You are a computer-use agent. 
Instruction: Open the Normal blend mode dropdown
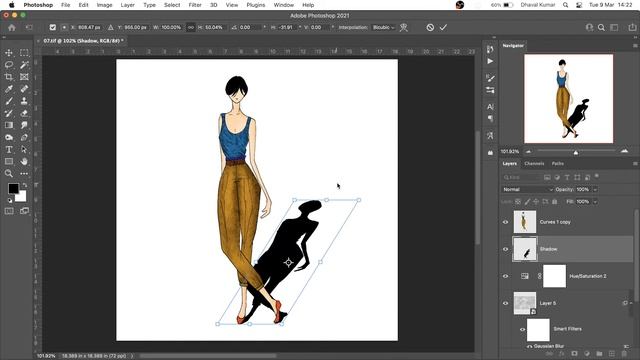(x=527, y=189)
